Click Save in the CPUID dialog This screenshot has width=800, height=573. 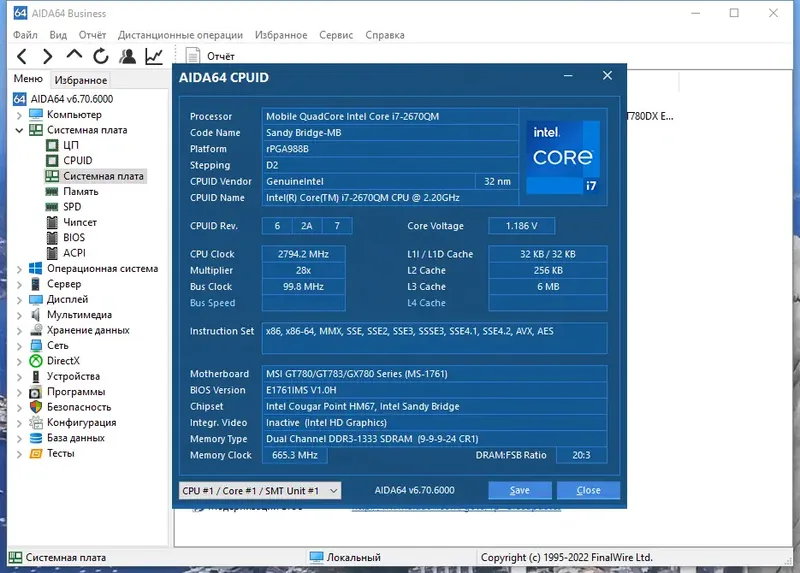[520, 490]
